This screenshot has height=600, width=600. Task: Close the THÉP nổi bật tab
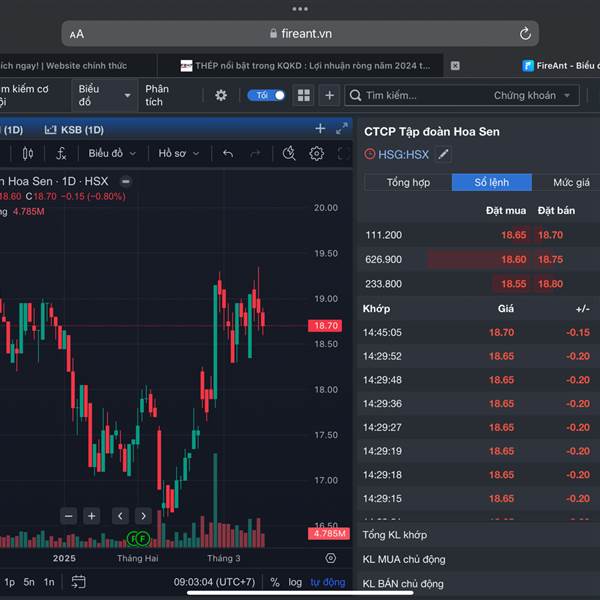click(455, 66)
